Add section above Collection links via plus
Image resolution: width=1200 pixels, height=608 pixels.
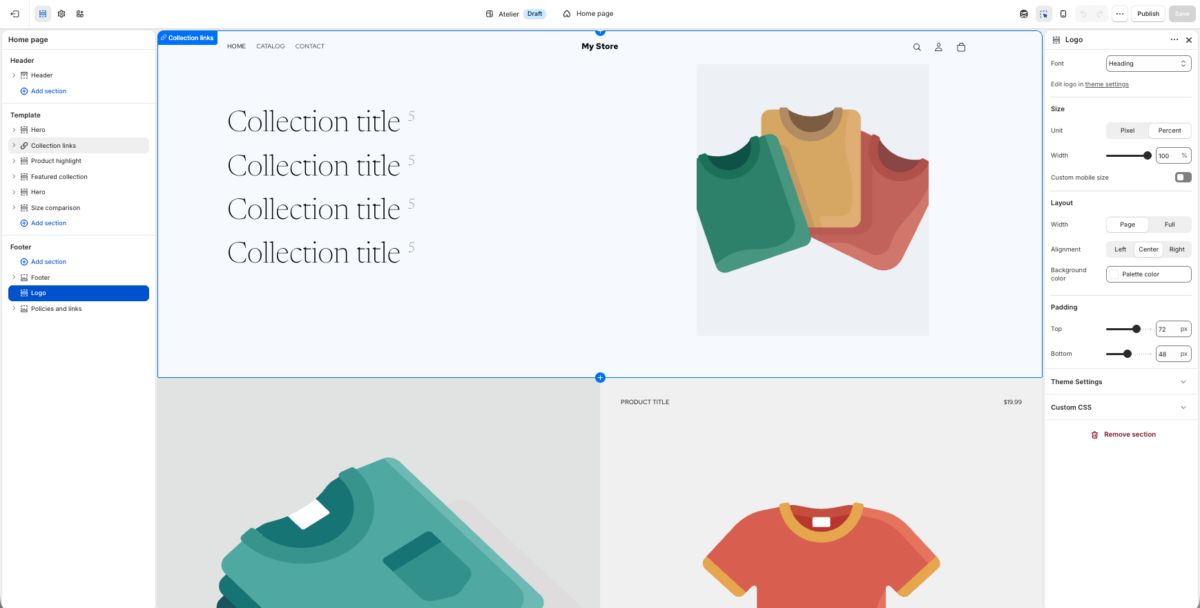point(600,32)
